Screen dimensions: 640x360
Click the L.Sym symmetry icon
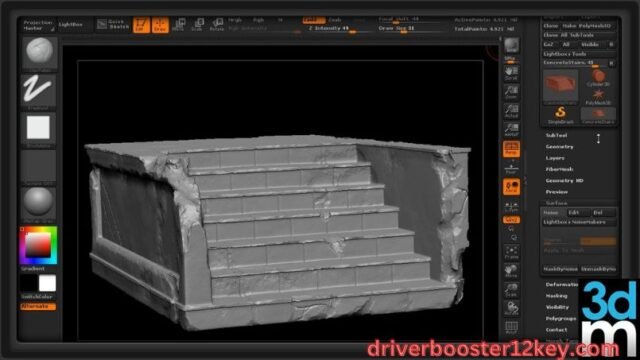point(511,207)
